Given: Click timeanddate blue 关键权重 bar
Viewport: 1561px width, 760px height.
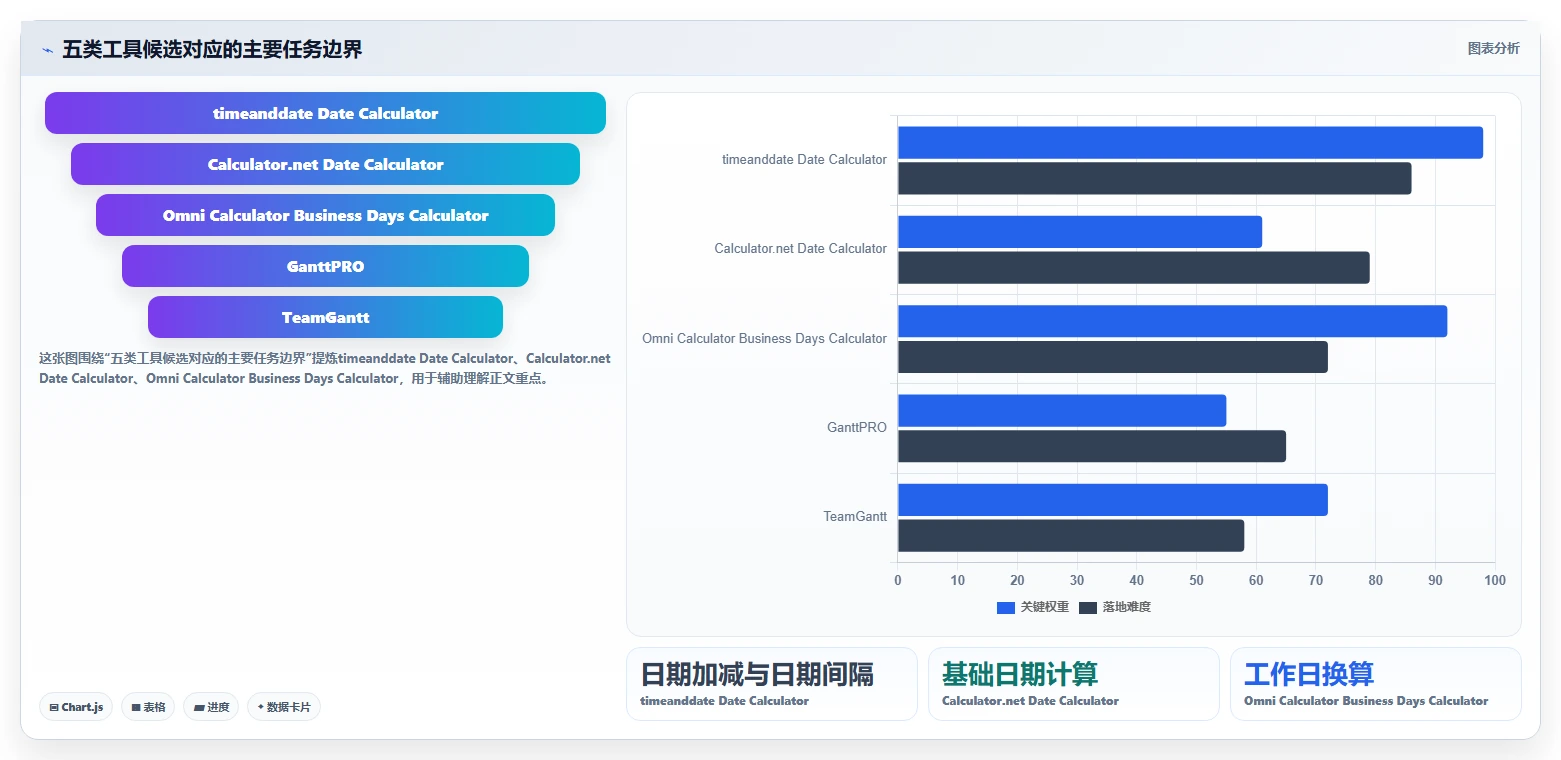Looking at the screenshot, I should (1190, 142).
